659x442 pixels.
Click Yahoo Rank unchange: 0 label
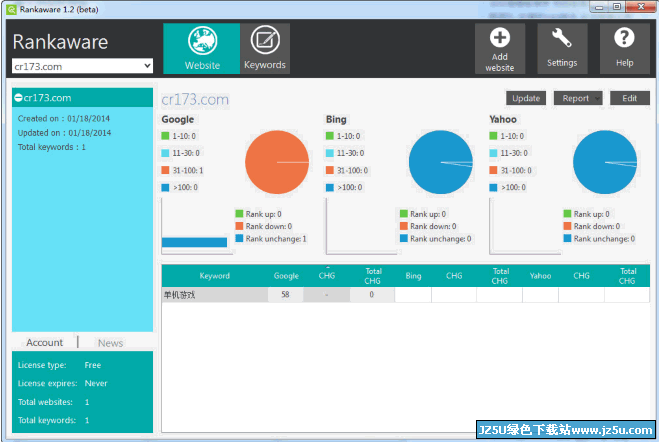click(x=604, y=239)
